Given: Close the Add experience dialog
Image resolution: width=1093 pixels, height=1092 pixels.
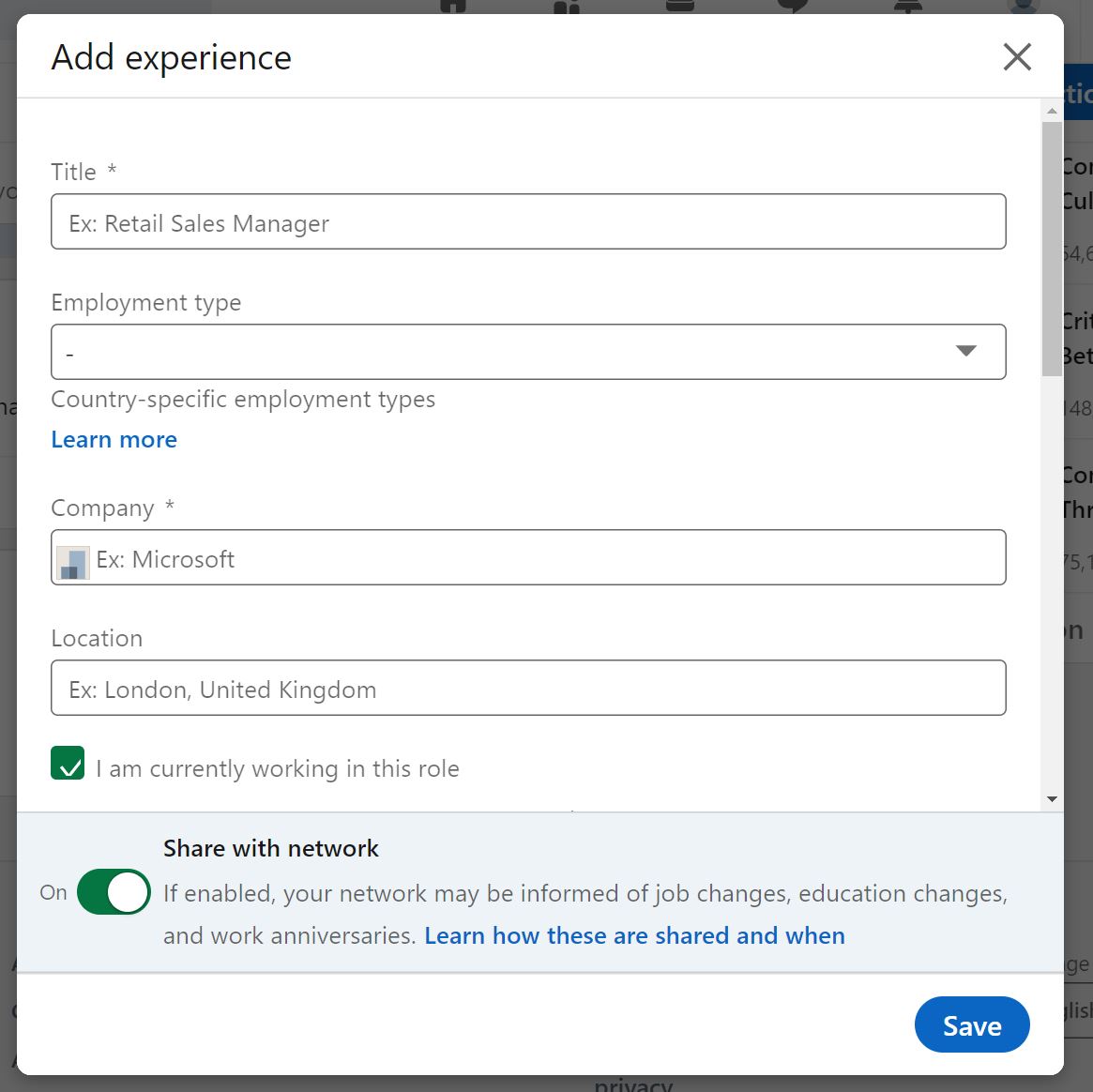Looking at the screenshot, I should pyautogui.click(x=1017, y=57).
